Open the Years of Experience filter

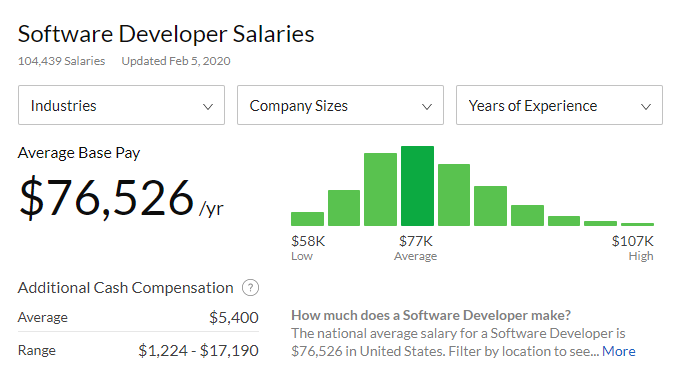[x=560, y=105]
